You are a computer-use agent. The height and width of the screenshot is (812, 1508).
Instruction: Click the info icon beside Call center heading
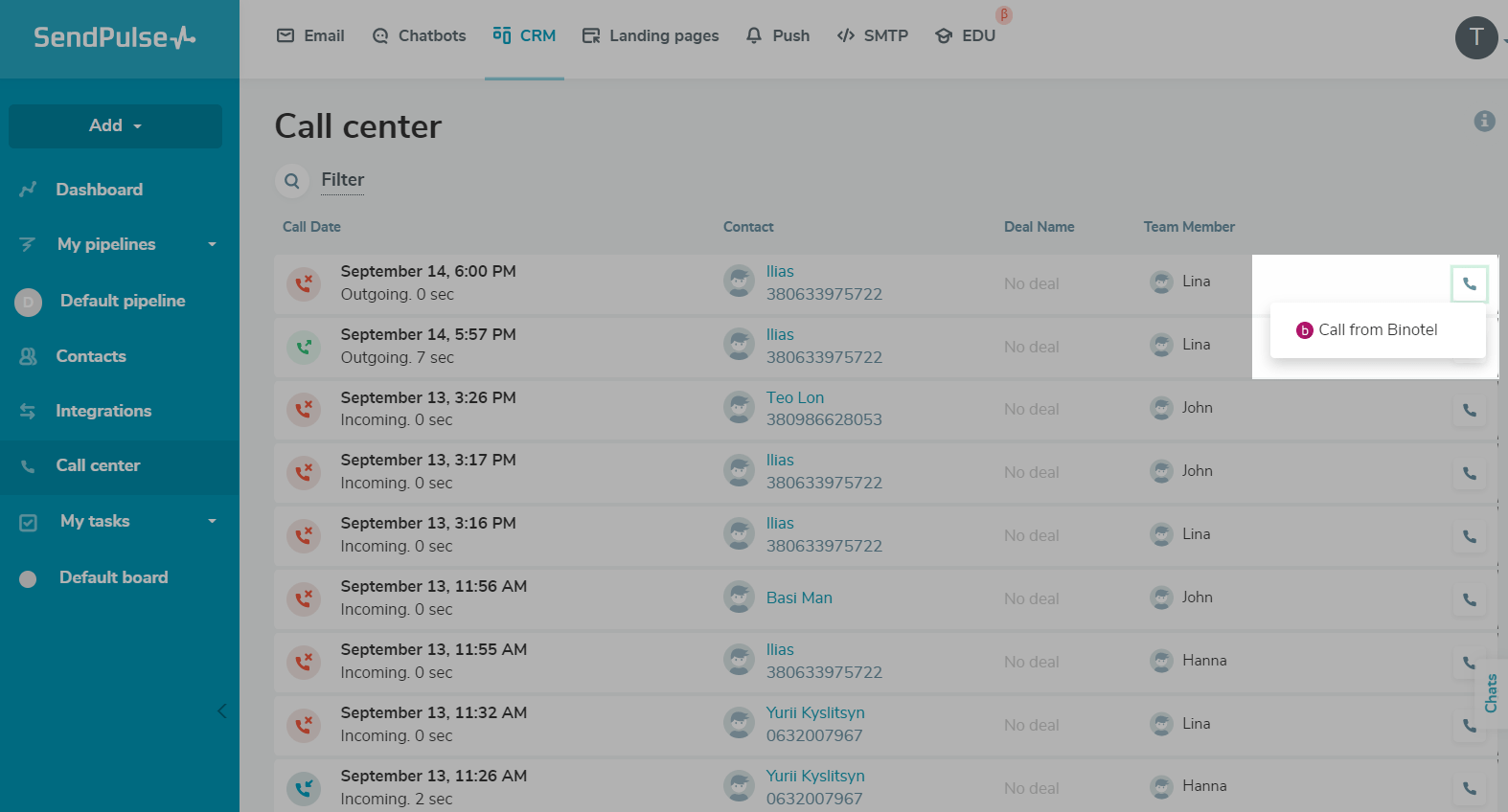tap(1484, 121)
